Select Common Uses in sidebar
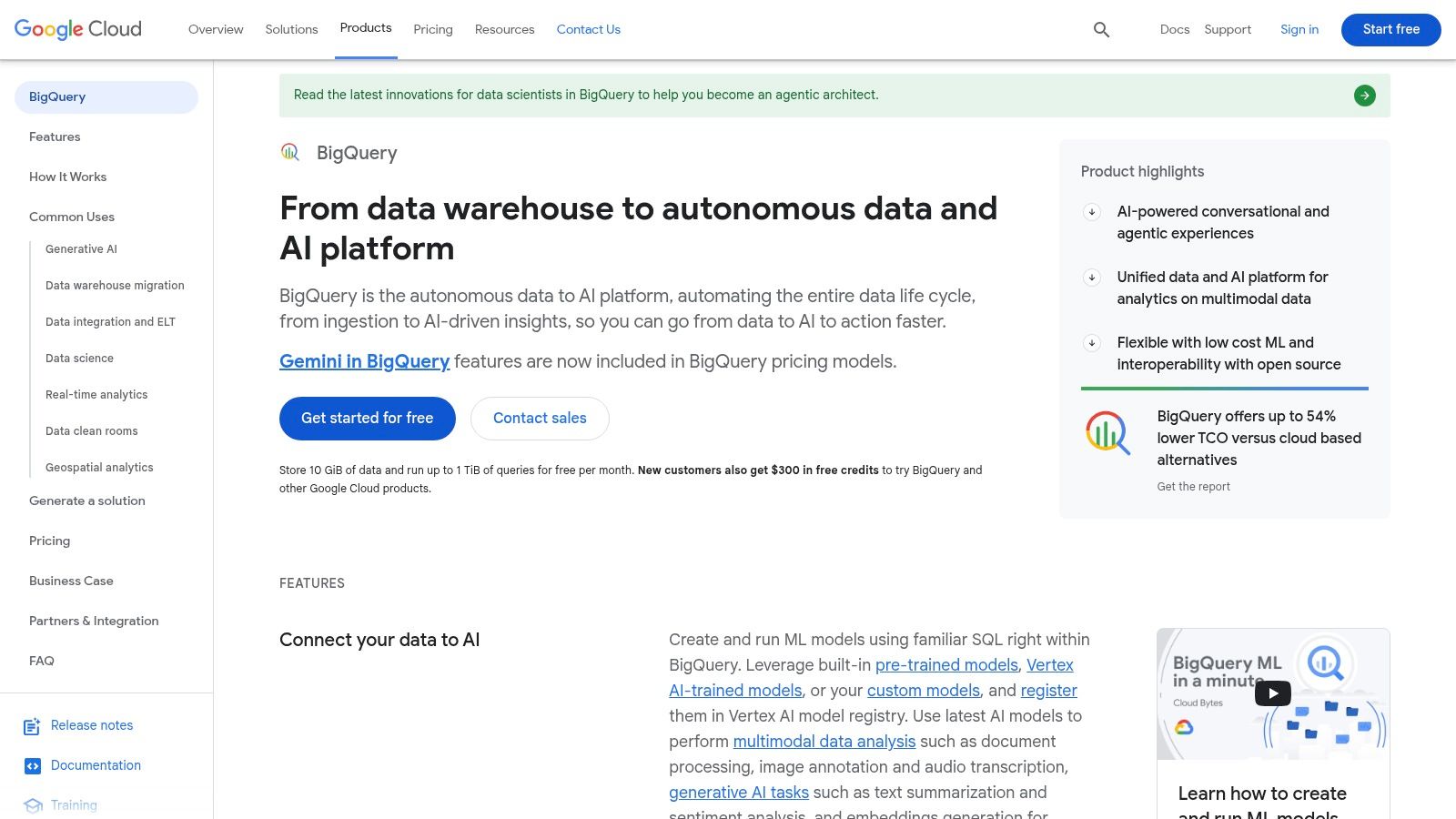Viewport: 1456px width, 819px height. pos(72,217)
